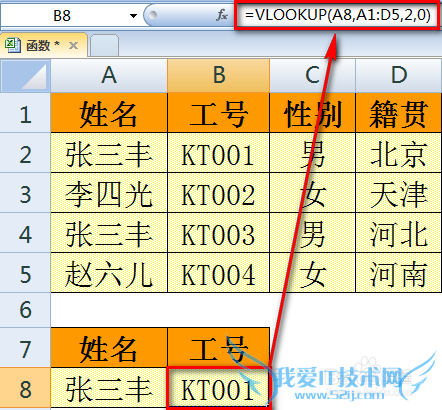Screen dimensions: 442x410
Task: Click cell A2 containing 张三丰
Action: click(109, 153)
